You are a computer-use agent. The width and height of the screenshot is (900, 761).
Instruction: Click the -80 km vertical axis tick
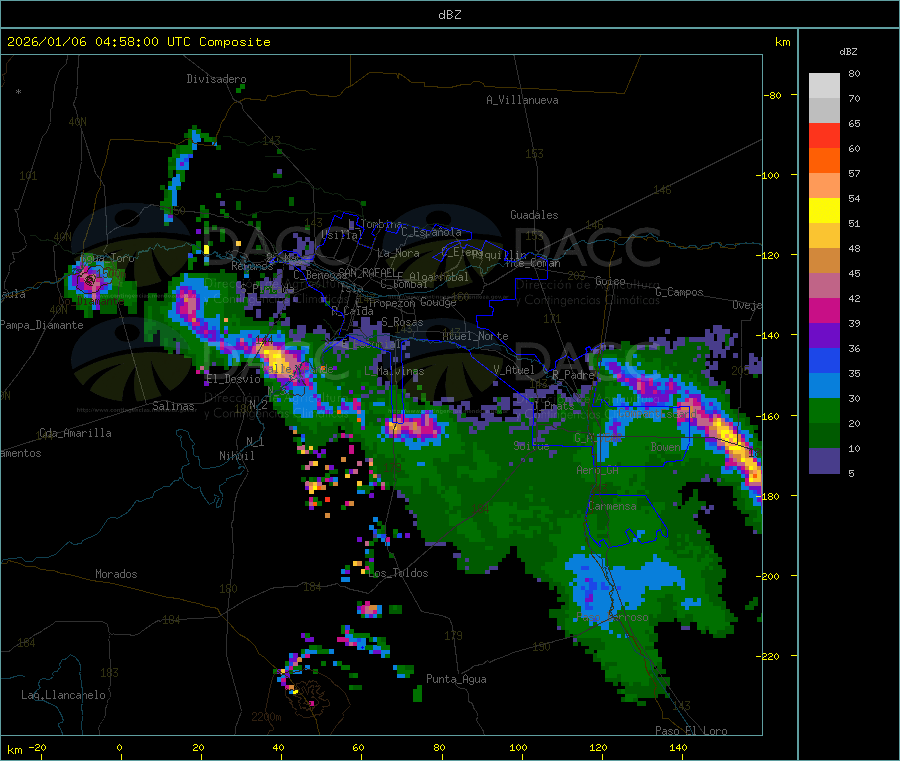click(772, 95)
